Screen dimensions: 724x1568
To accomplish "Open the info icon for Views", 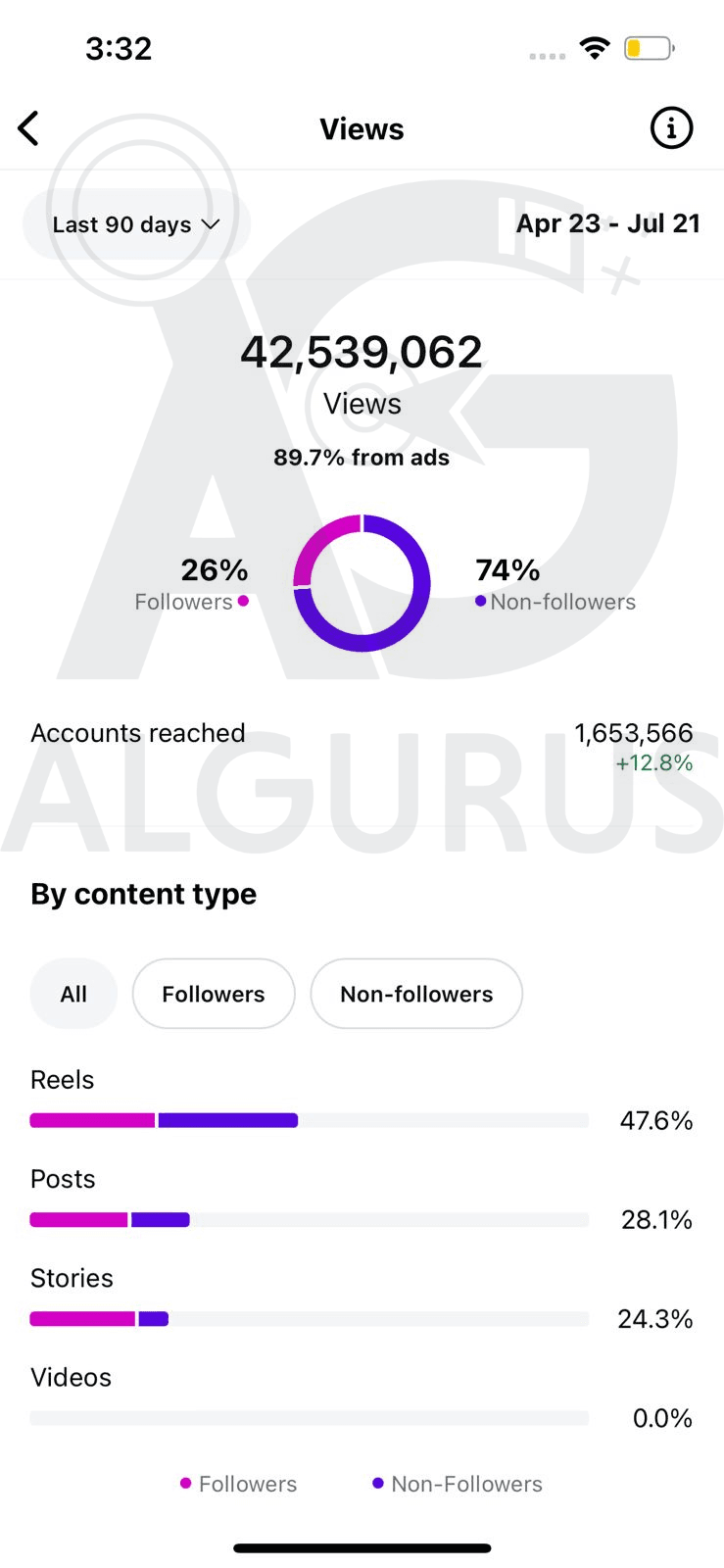I will pos(671,128).
